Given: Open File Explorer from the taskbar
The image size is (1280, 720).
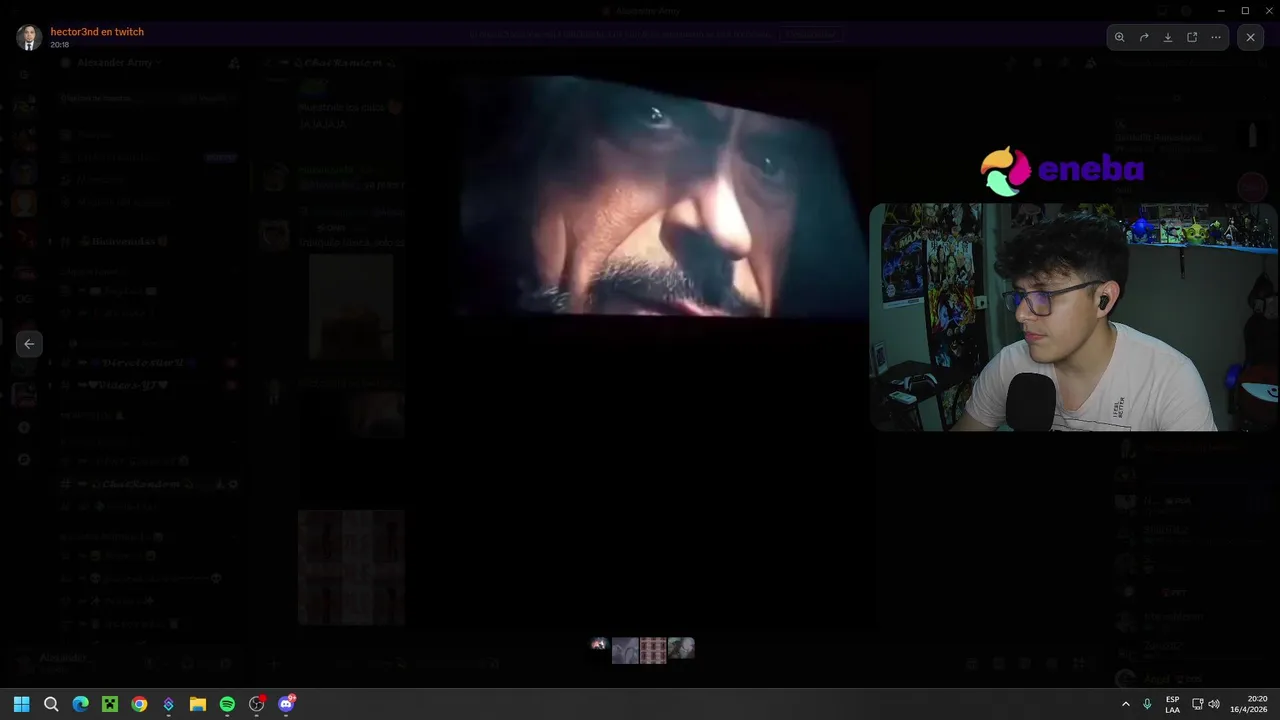Looking at the screenshot, I should coord(198,704).
